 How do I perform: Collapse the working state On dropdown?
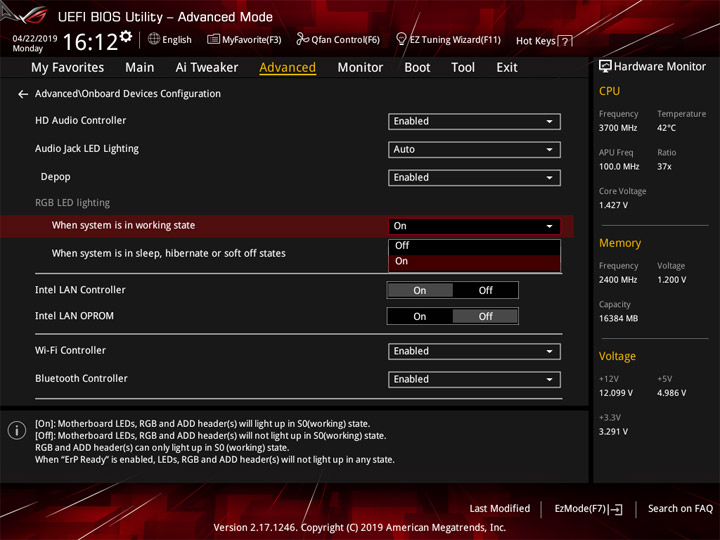pos(474,226)
